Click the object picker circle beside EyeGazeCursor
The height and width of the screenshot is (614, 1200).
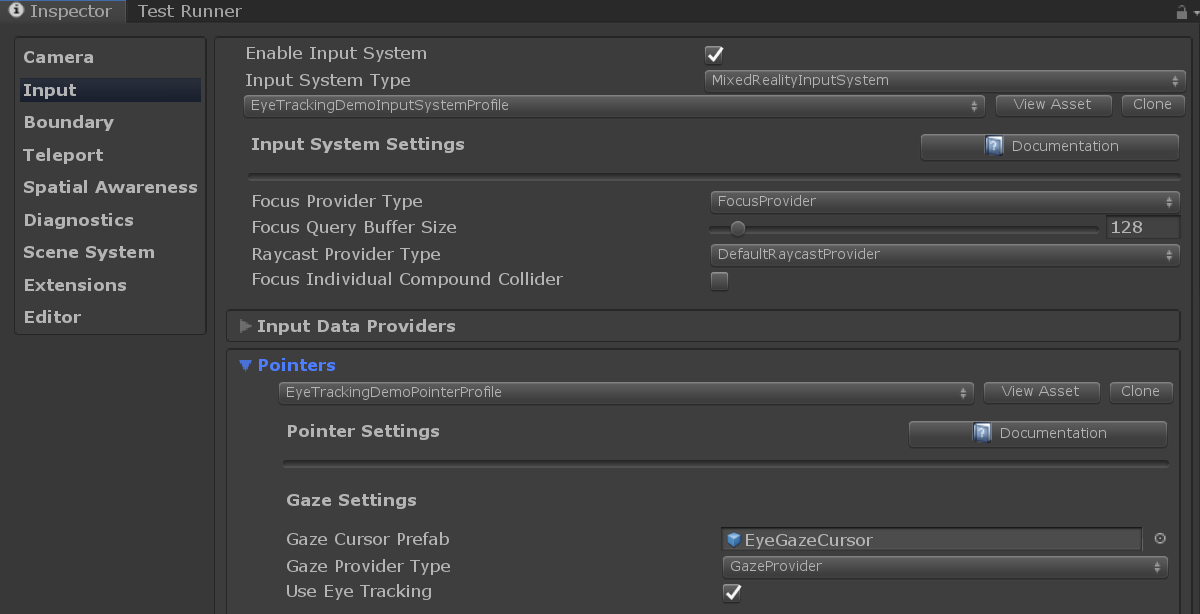click(1160, 539)
